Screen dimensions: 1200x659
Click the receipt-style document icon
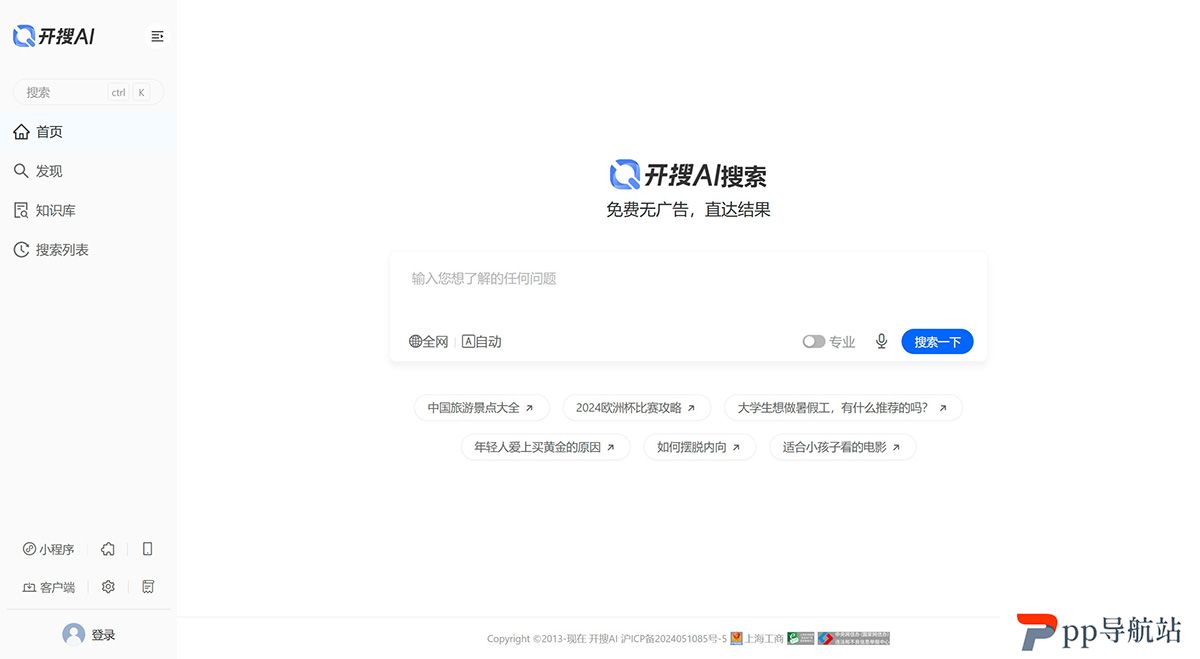pos(148,587)
